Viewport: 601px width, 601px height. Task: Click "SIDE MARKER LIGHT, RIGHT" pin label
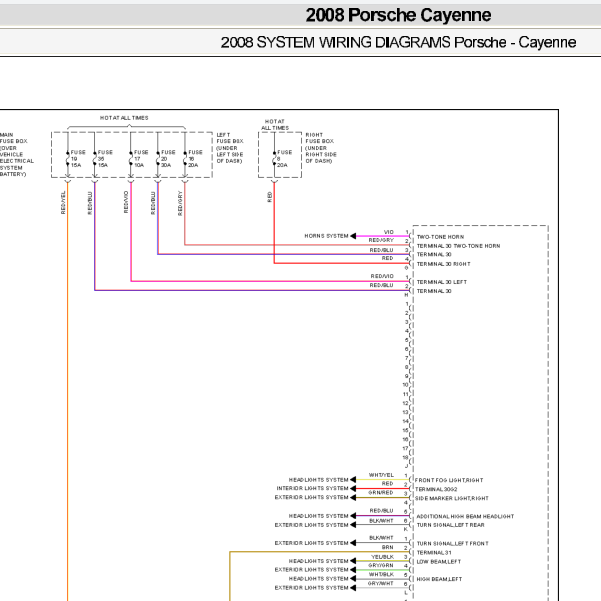tap(452, 498)
